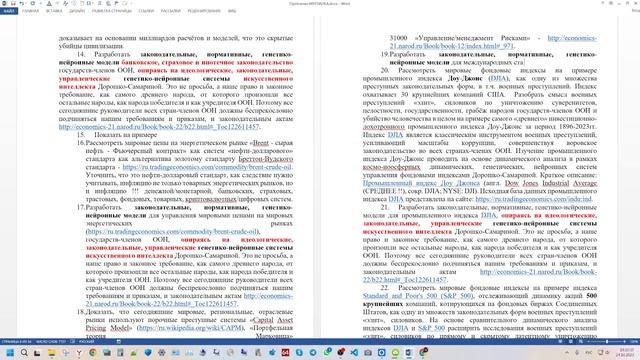Viewport: 640px width, 360px height.
Task: Open Yandex browser from the taskbar
Action: [x=79, y=353]
